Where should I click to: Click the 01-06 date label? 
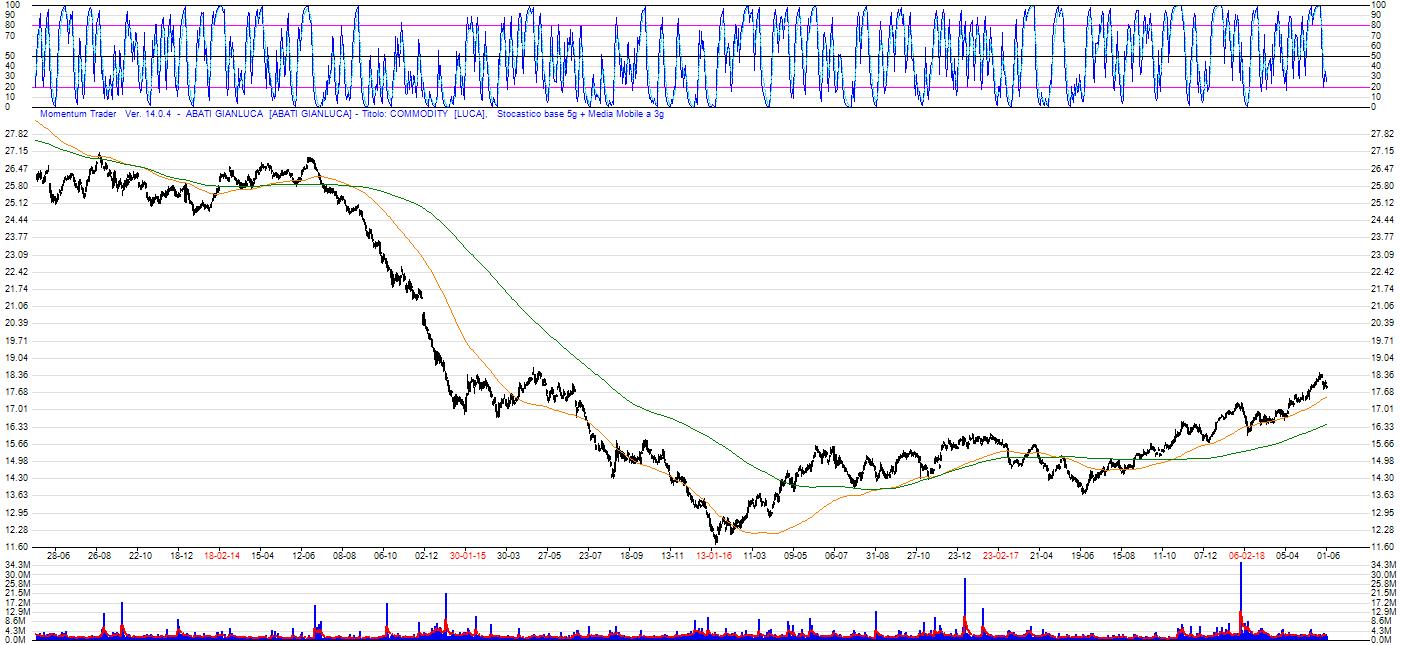click(1329, 554)
